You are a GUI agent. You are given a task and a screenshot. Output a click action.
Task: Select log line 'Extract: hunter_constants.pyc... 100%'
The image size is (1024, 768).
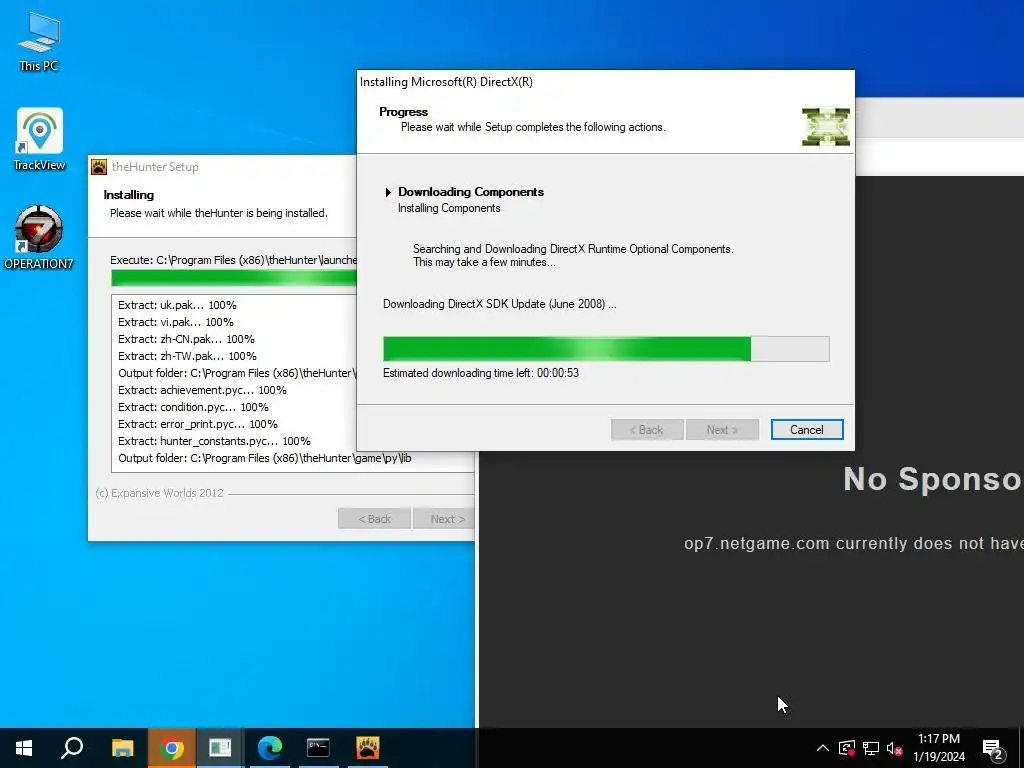(214, 441)
